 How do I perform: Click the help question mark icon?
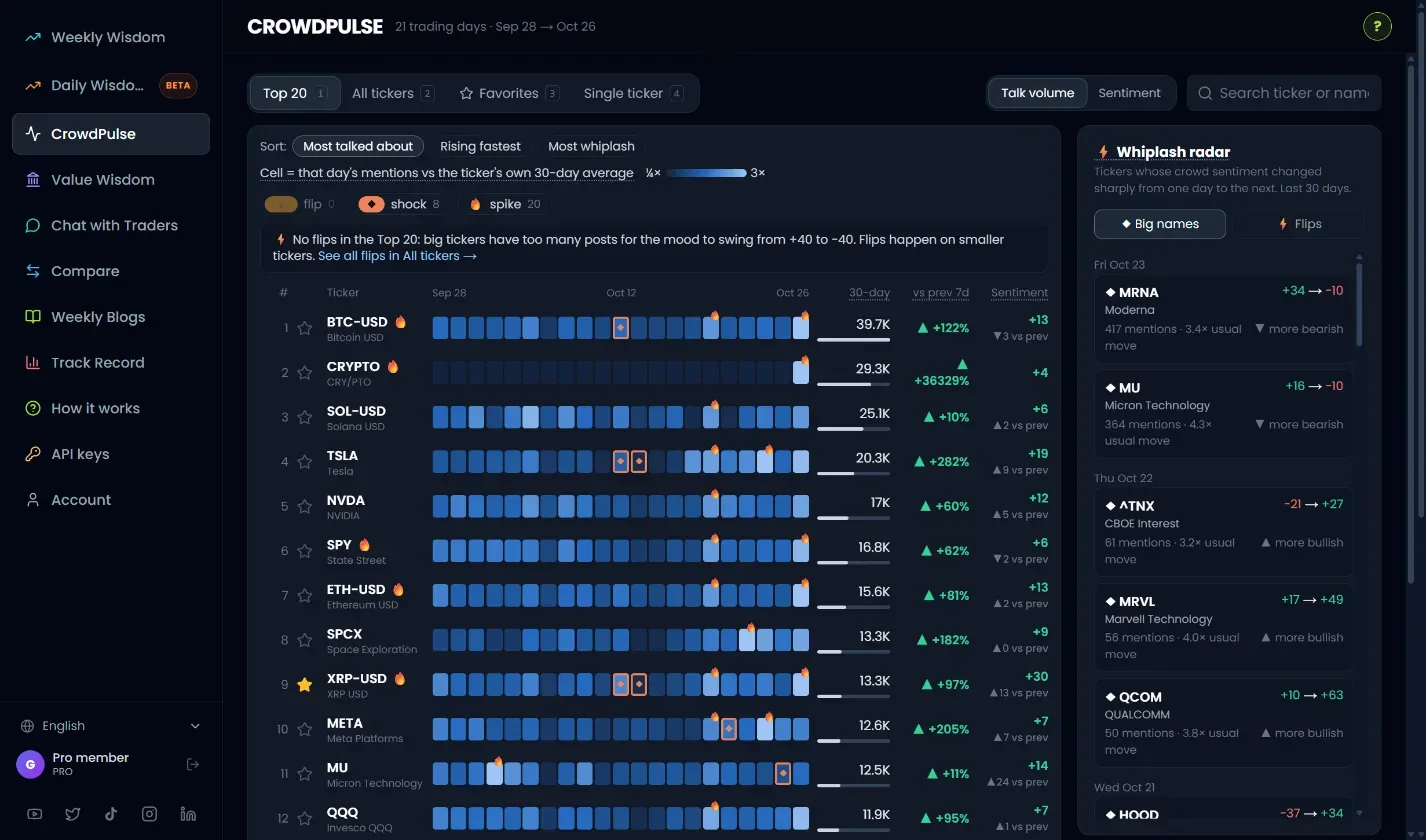tap(1377, 26)
